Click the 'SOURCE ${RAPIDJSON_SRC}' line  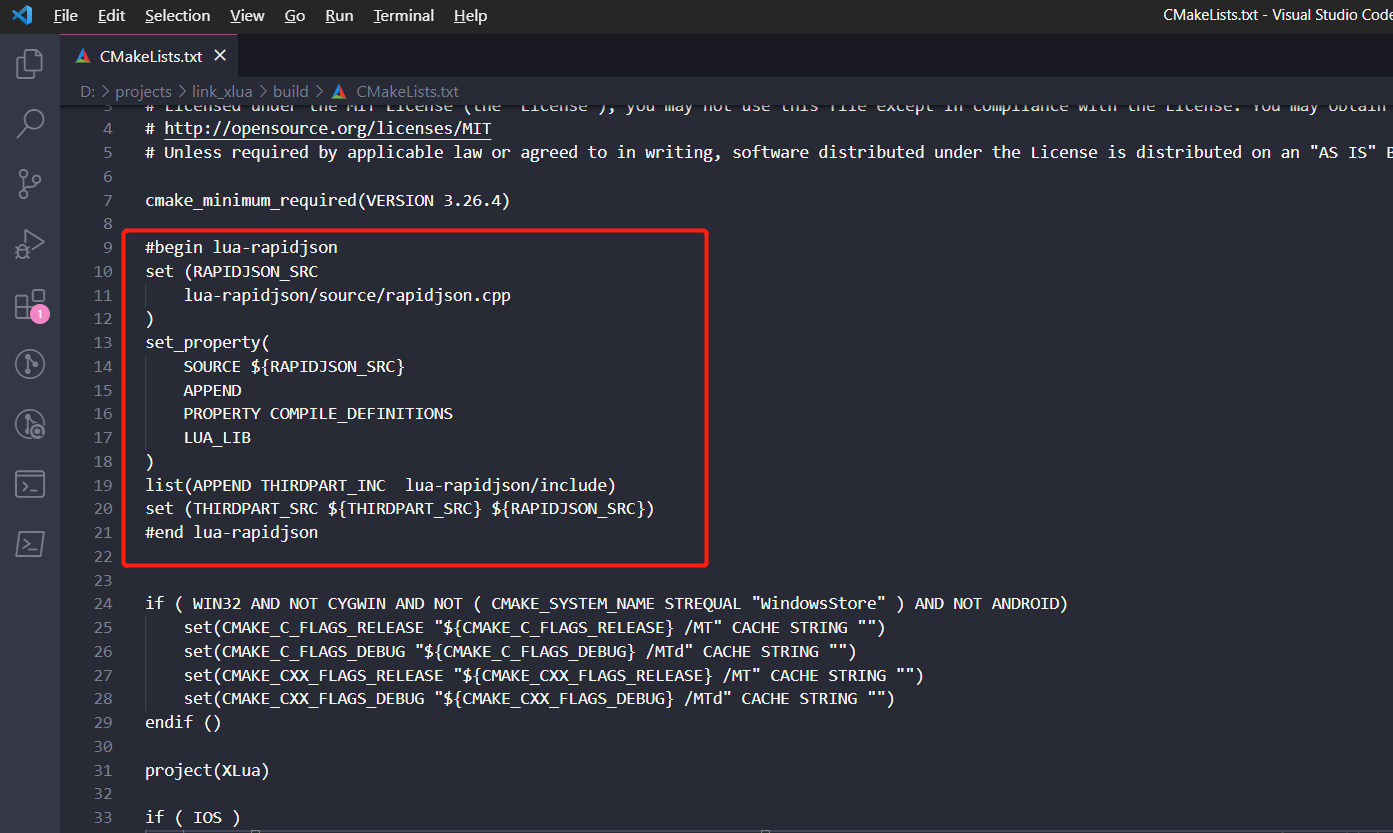coord(294,366)
